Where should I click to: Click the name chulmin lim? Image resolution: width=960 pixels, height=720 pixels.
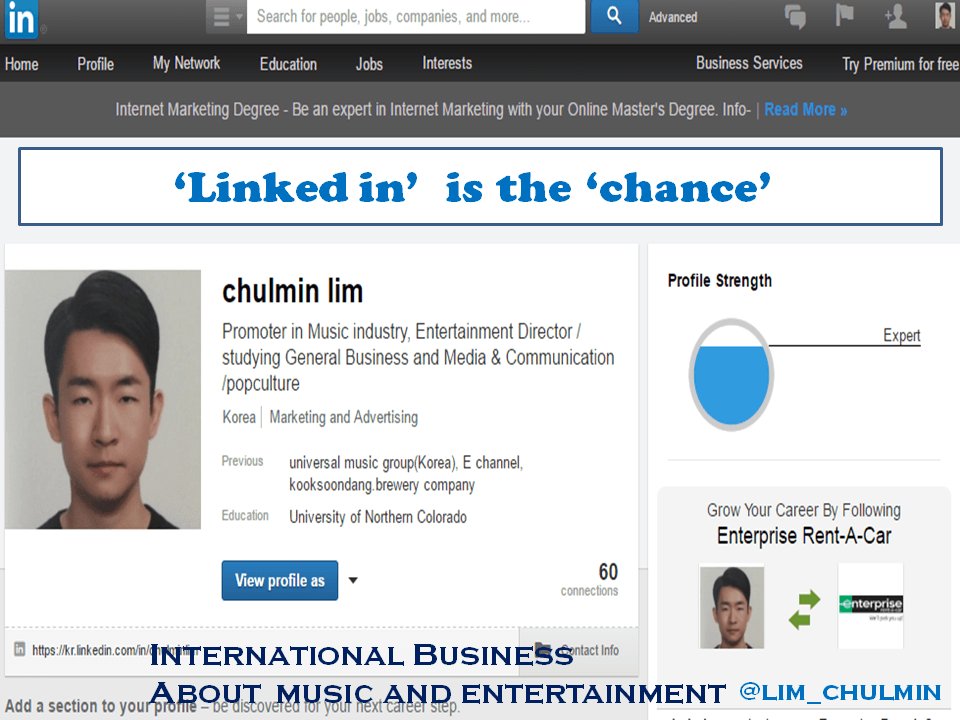292,291
